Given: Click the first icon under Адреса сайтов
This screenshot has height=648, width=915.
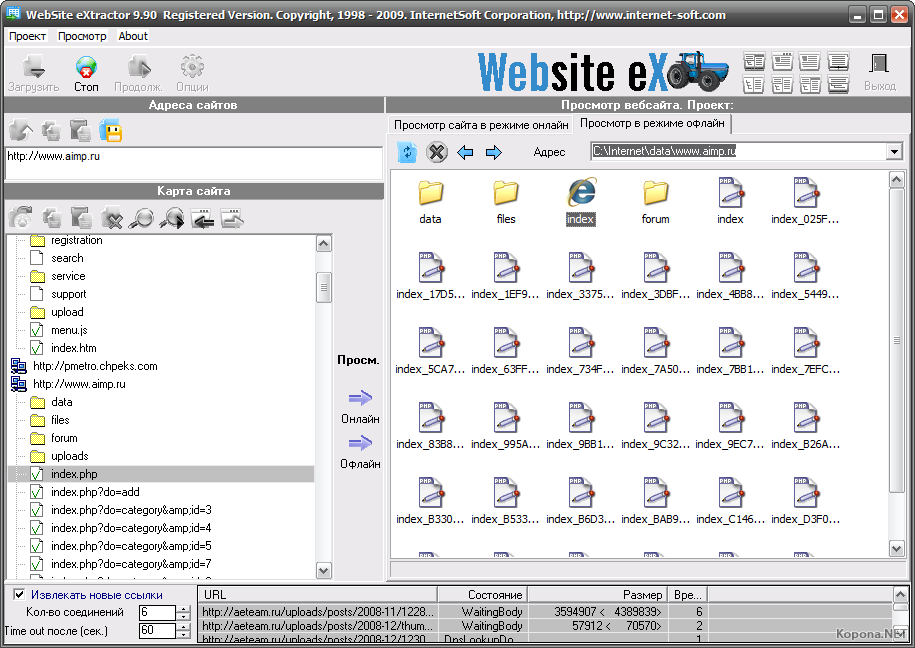Looking at the screenshot, I should 21,130.
